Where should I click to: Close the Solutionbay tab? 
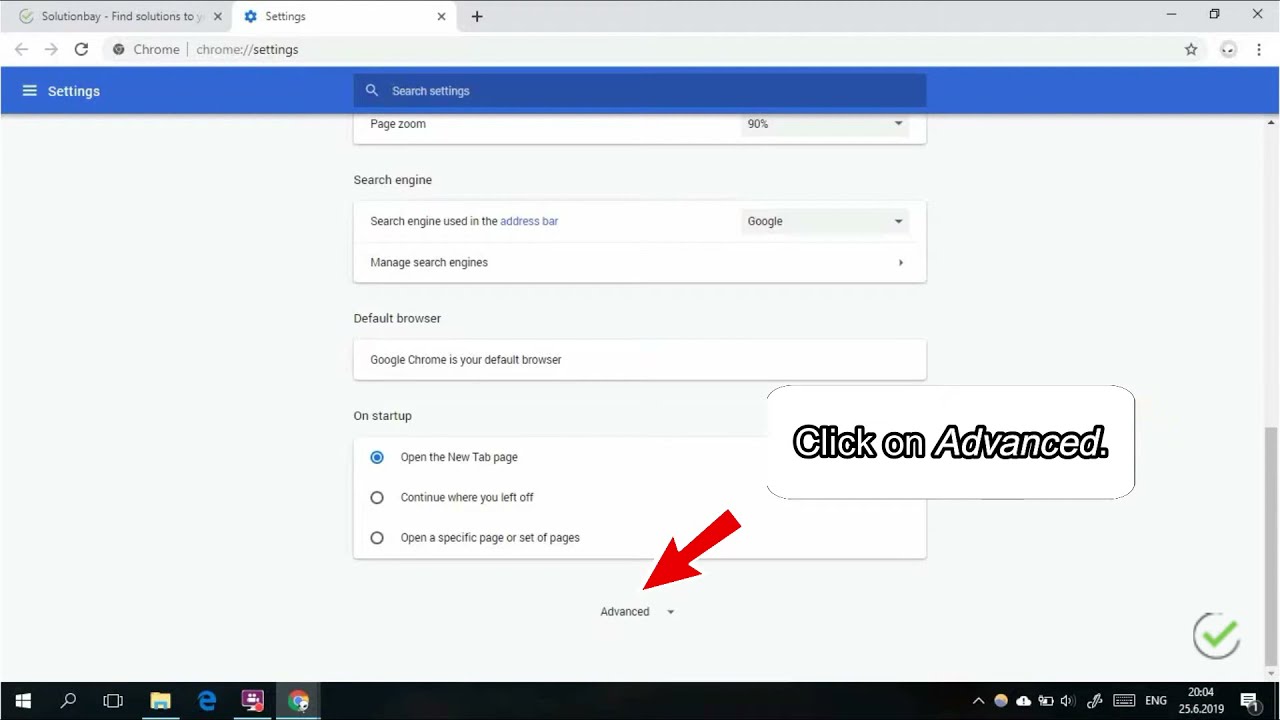217,16
